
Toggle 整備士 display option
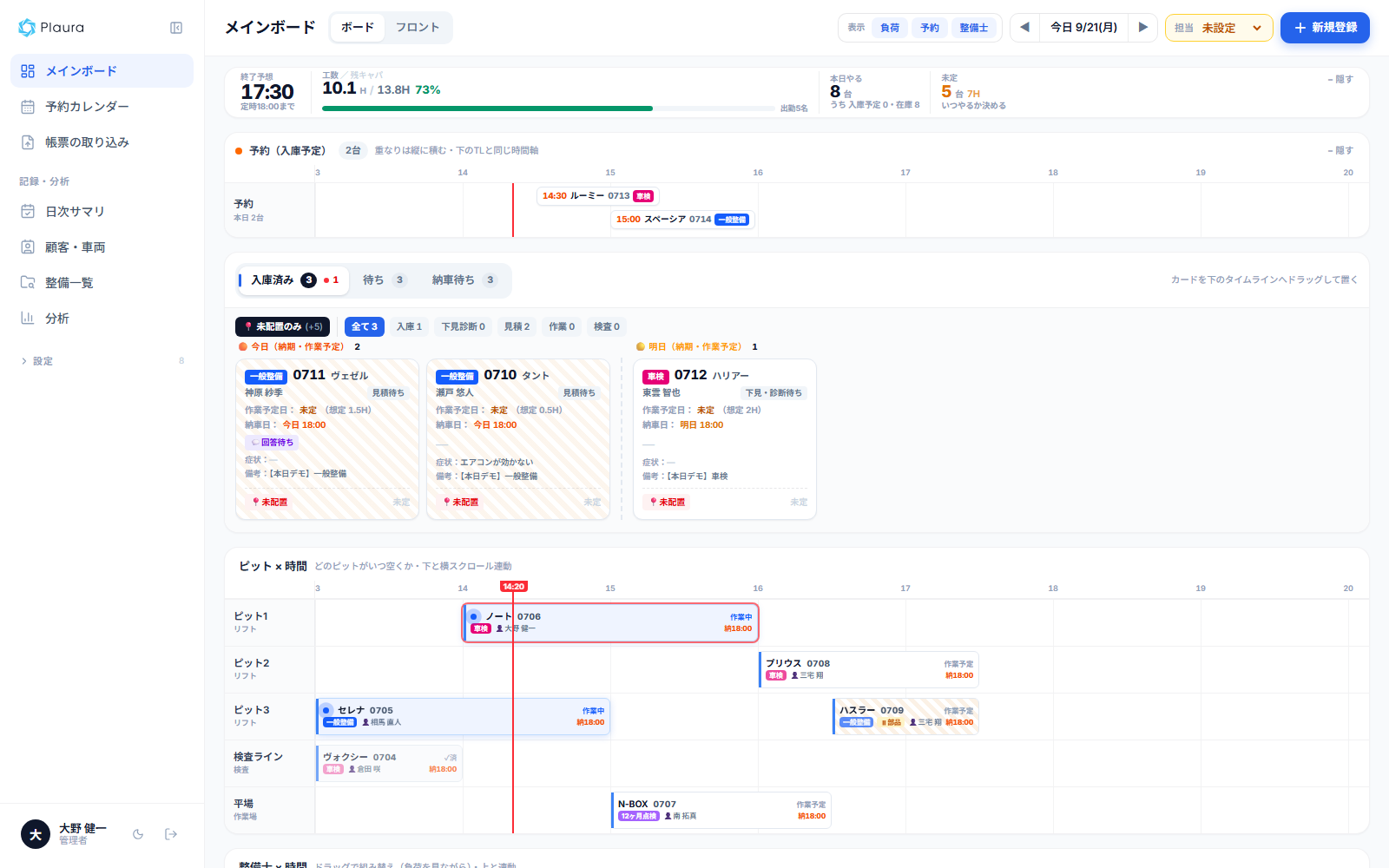point(974,28)
